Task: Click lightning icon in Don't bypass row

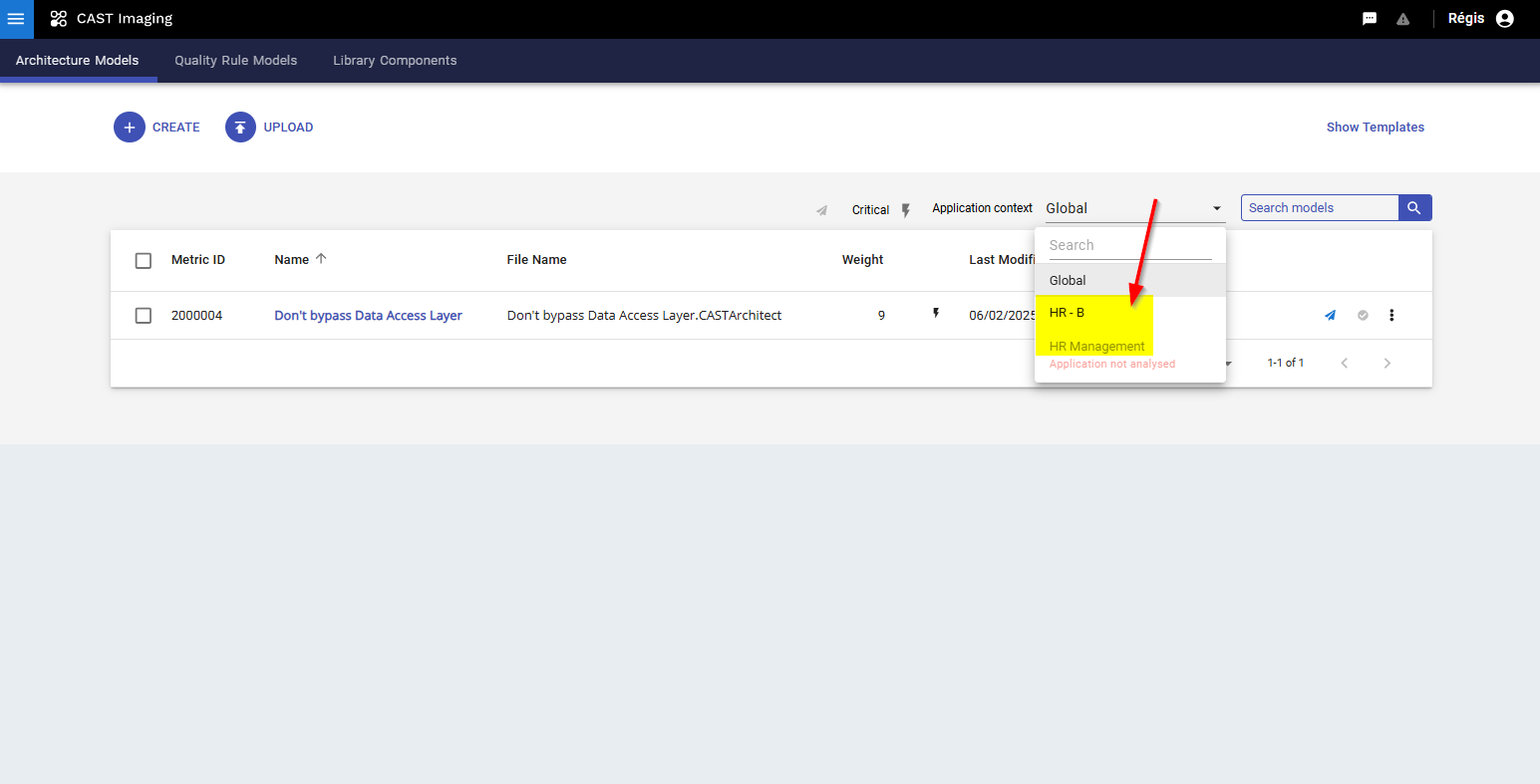Action: pyautogui.click(x=935, y=314)
